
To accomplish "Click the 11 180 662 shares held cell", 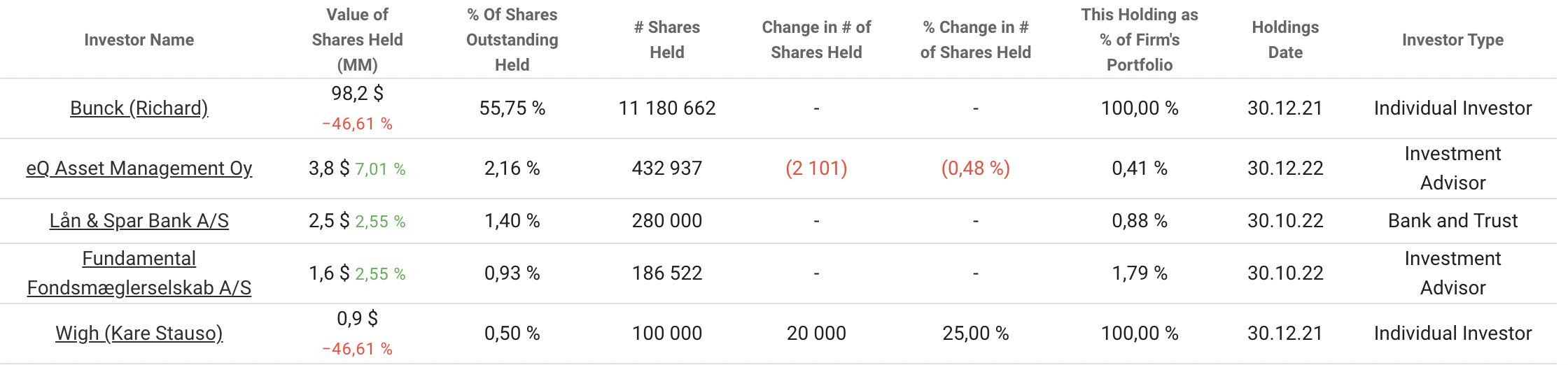I will tap(666, 108).
